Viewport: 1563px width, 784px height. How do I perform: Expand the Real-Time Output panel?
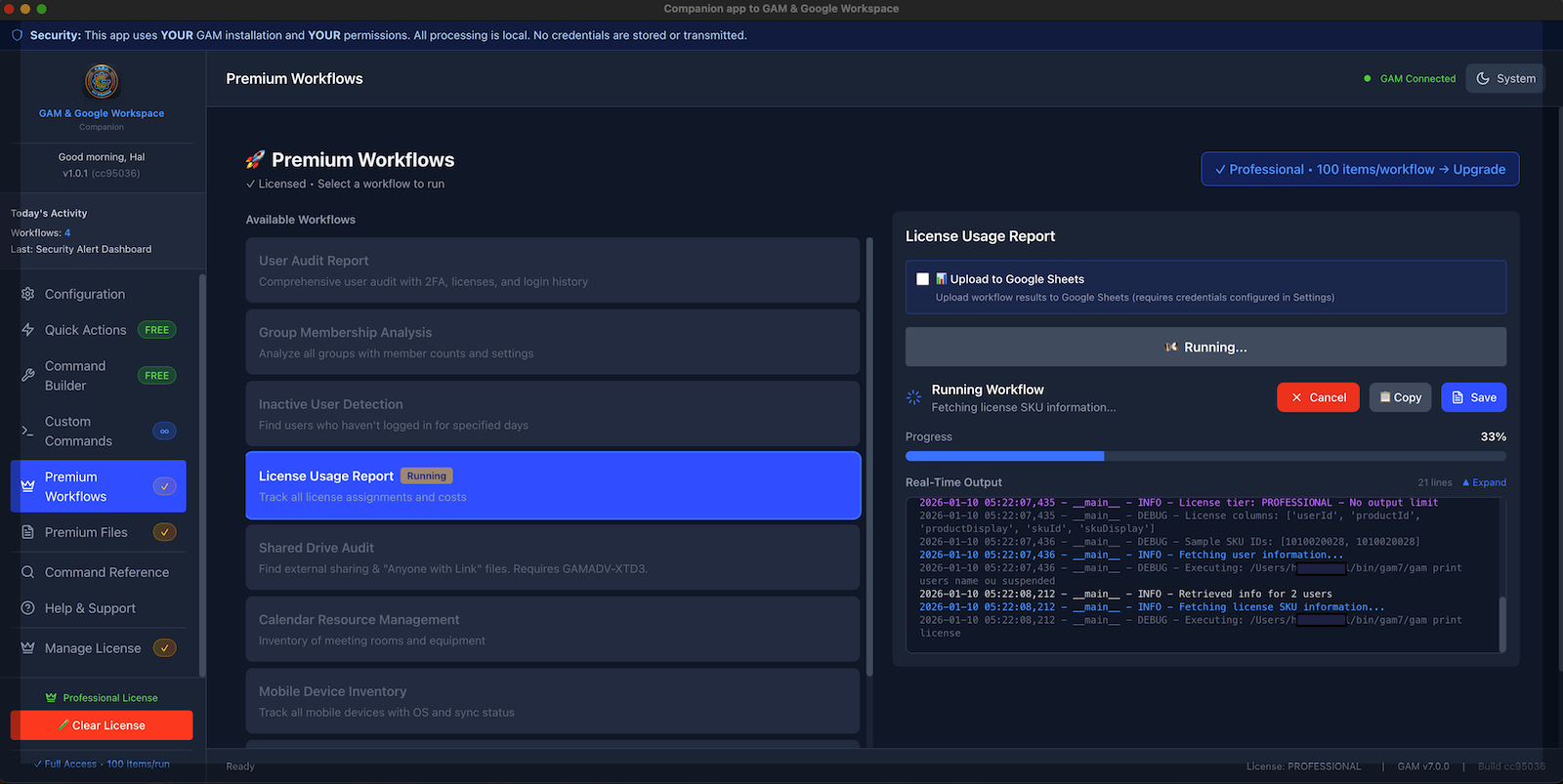pos(1484,482)
